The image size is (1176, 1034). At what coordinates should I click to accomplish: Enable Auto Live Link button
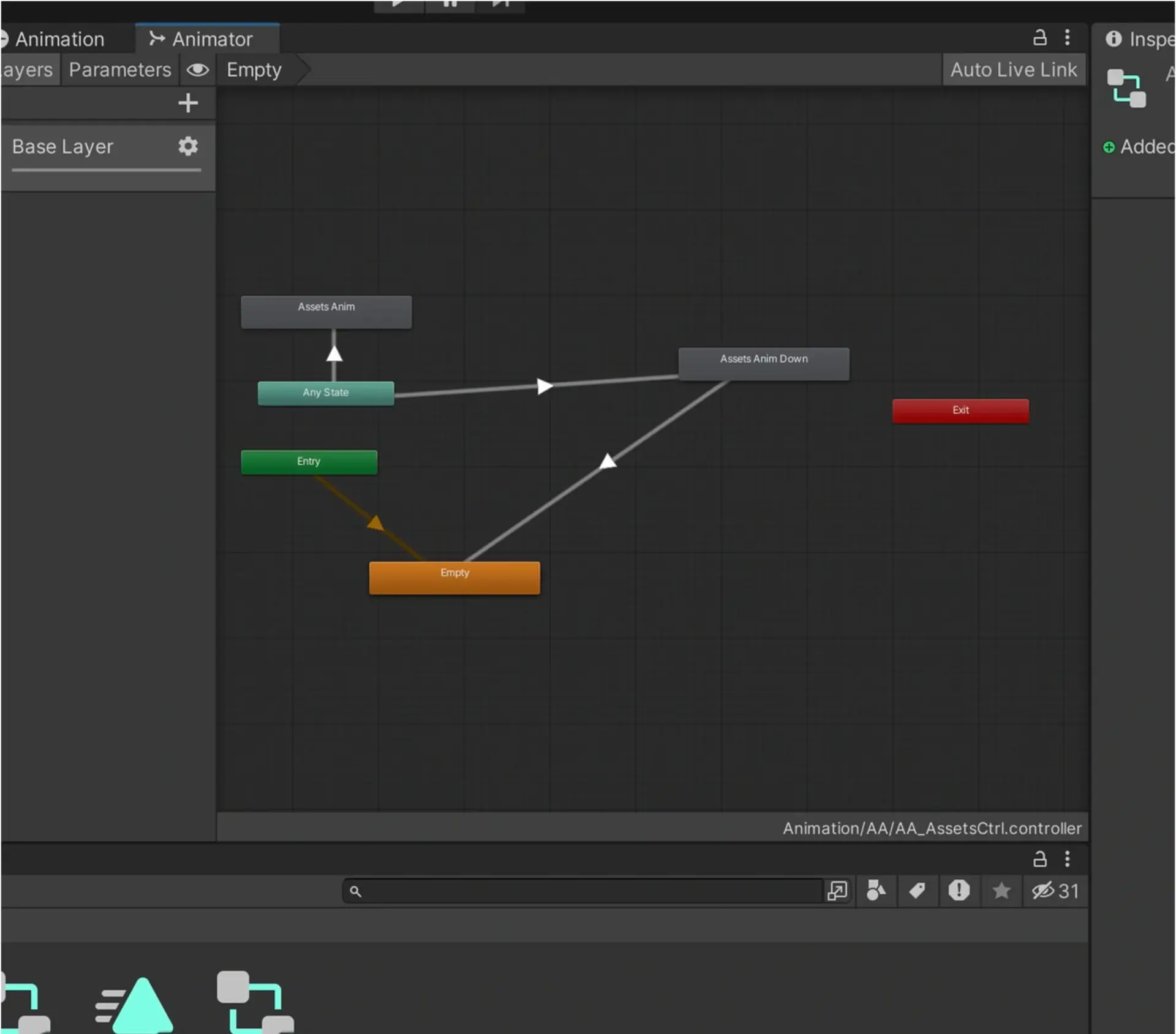click(1013, 70)
